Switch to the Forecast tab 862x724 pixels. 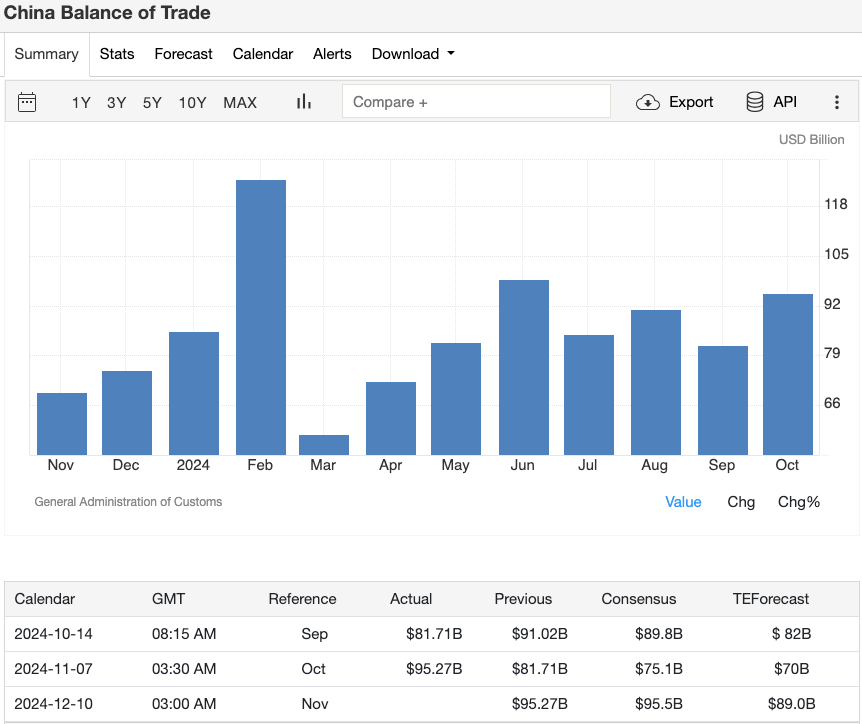[183, 54]
